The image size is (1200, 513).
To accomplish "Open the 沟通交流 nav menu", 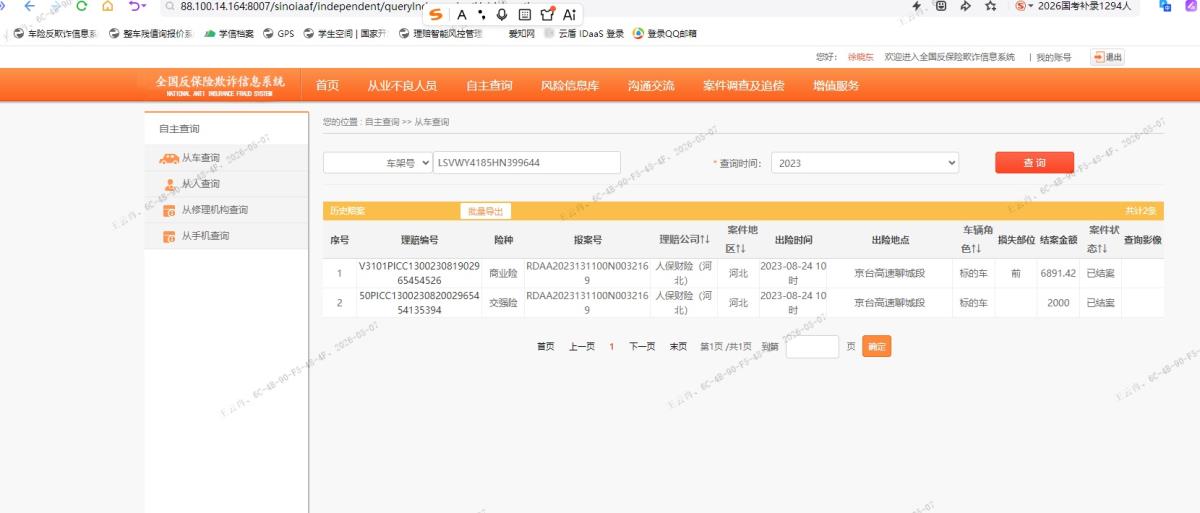I will [651, 85].
